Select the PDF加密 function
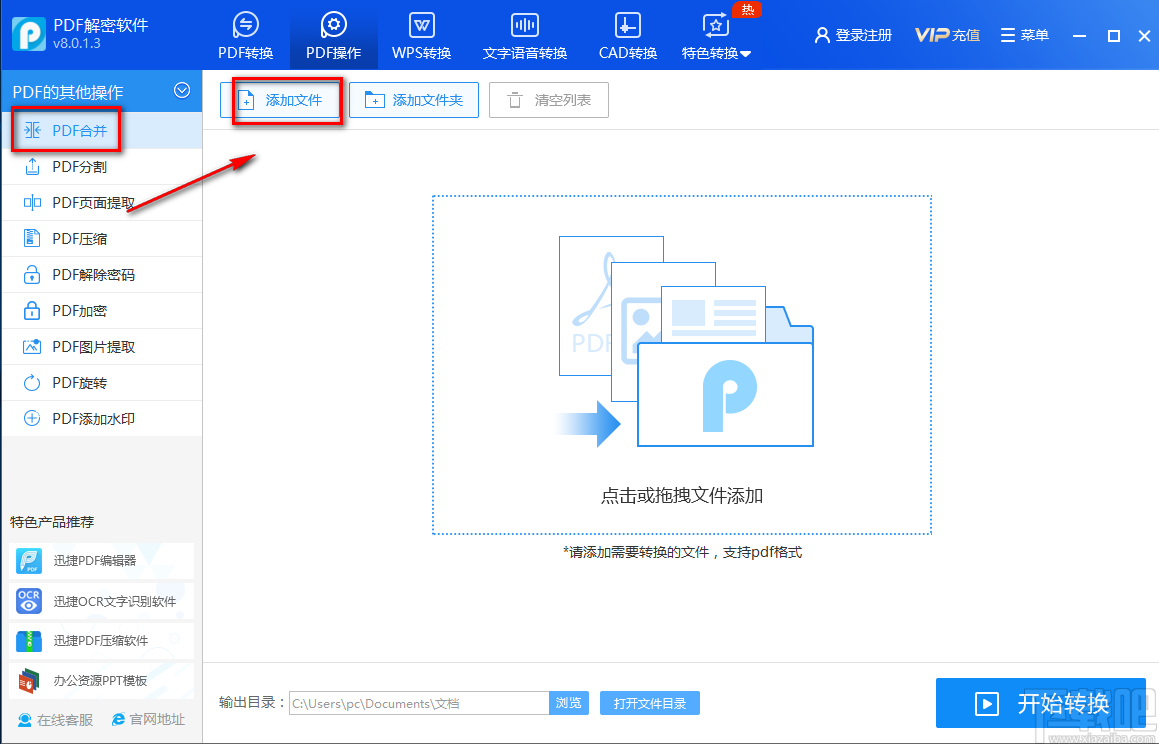The height and width of the screenshot is (744, 1159). pyautogui.click(x=70, y=310)
